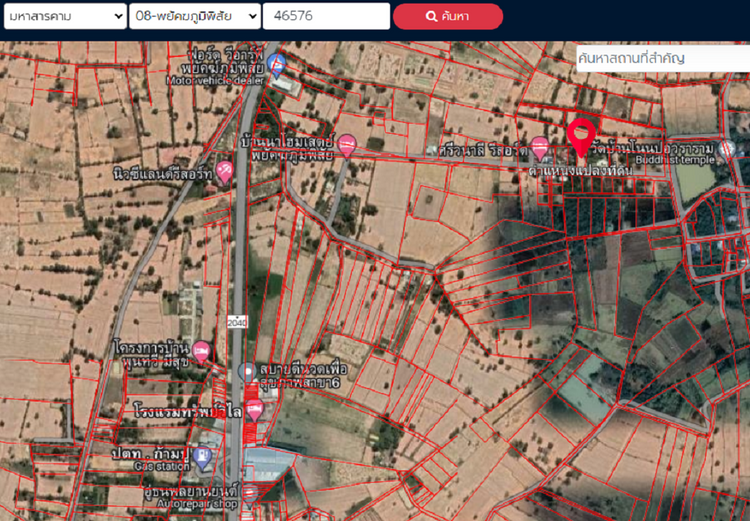
Task: Click the magnifier icon in search button
Action: (432, 17)
